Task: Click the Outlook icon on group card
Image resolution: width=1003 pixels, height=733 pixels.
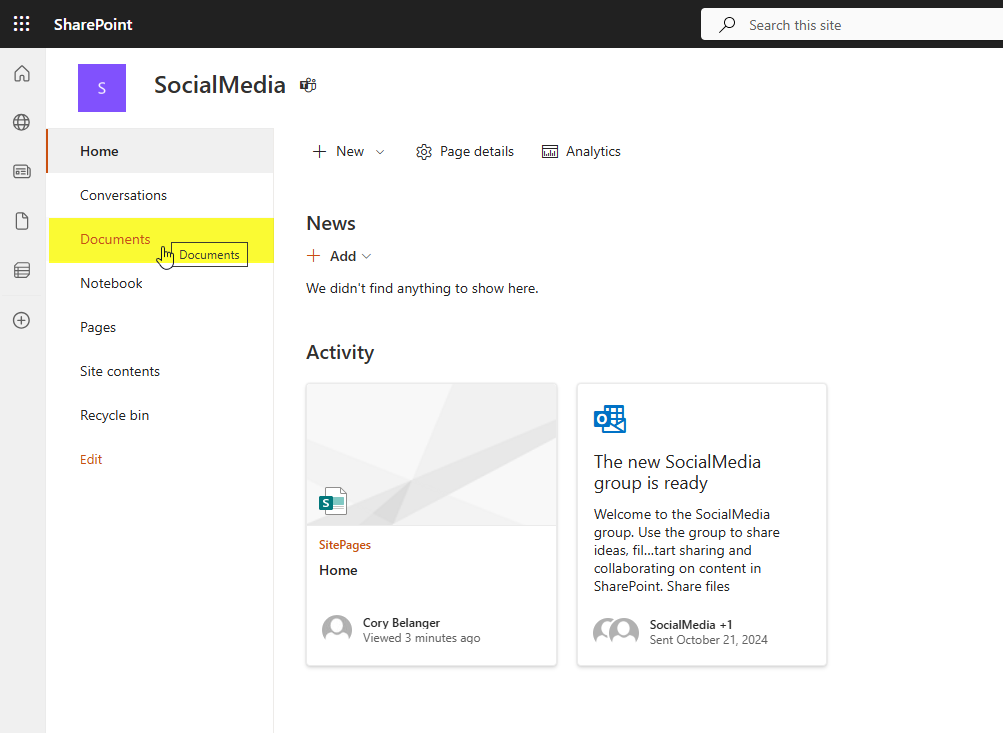Action: click(x=610, y=419)
